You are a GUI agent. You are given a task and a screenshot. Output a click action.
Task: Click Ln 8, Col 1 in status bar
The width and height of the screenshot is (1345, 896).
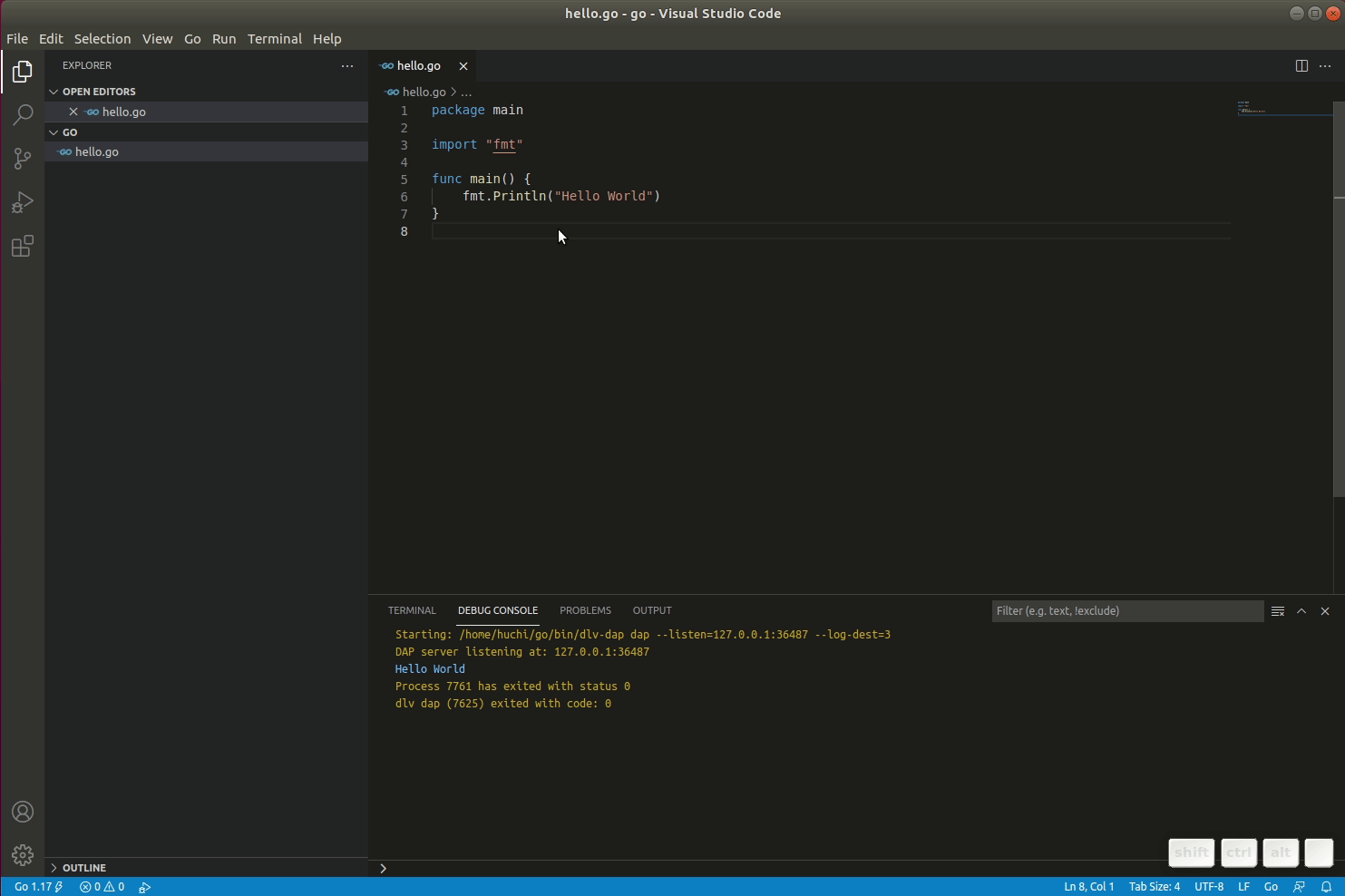(x=1089, y=887)
